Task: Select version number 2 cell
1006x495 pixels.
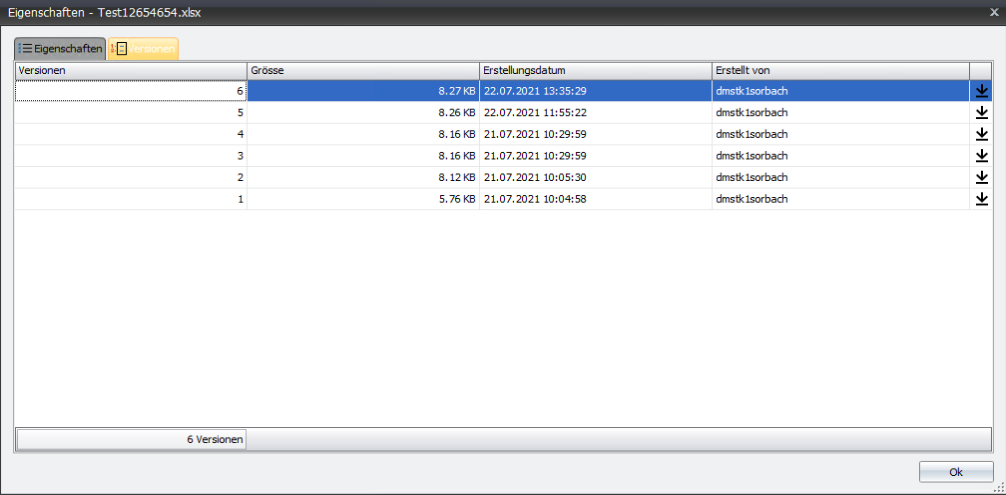Action: tap(131, 178)
